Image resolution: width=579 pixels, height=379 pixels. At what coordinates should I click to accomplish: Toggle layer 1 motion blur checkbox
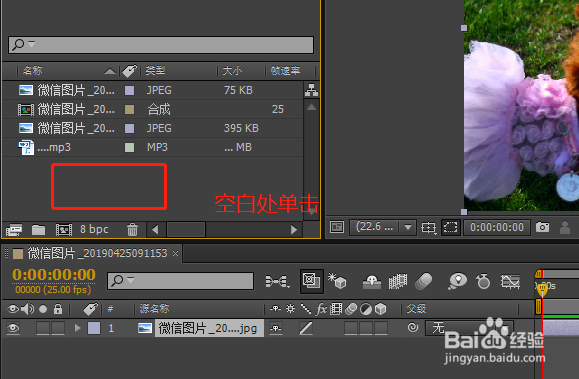click(x=351, y=328)
